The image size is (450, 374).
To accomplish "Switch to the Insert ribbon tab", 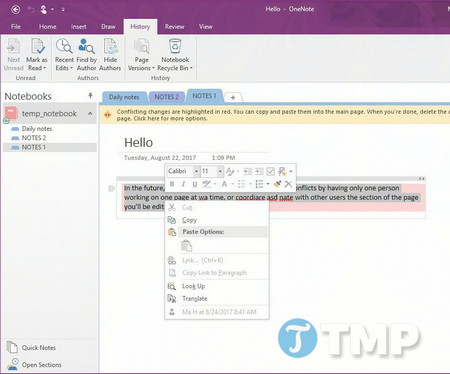I will pos(79,27).
